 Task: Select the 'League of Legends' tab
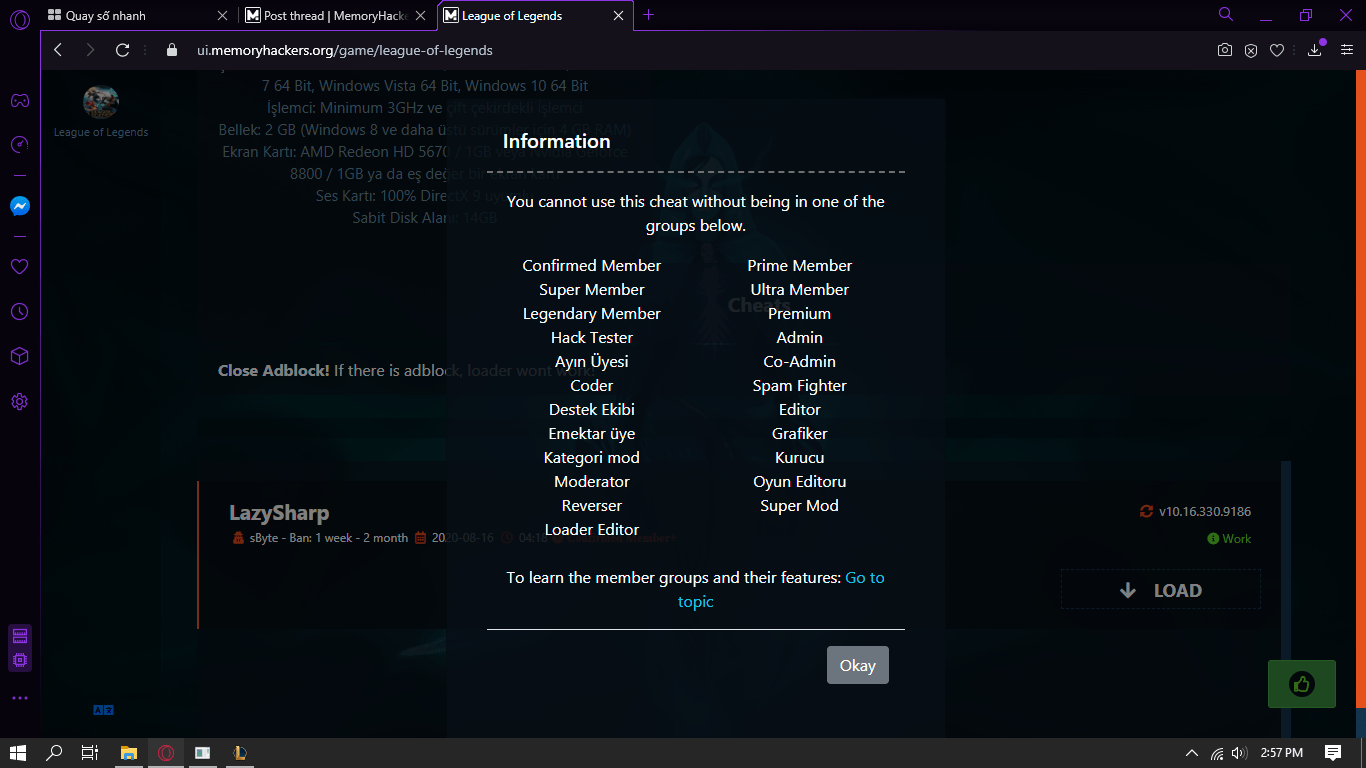[x=536, y=16]
